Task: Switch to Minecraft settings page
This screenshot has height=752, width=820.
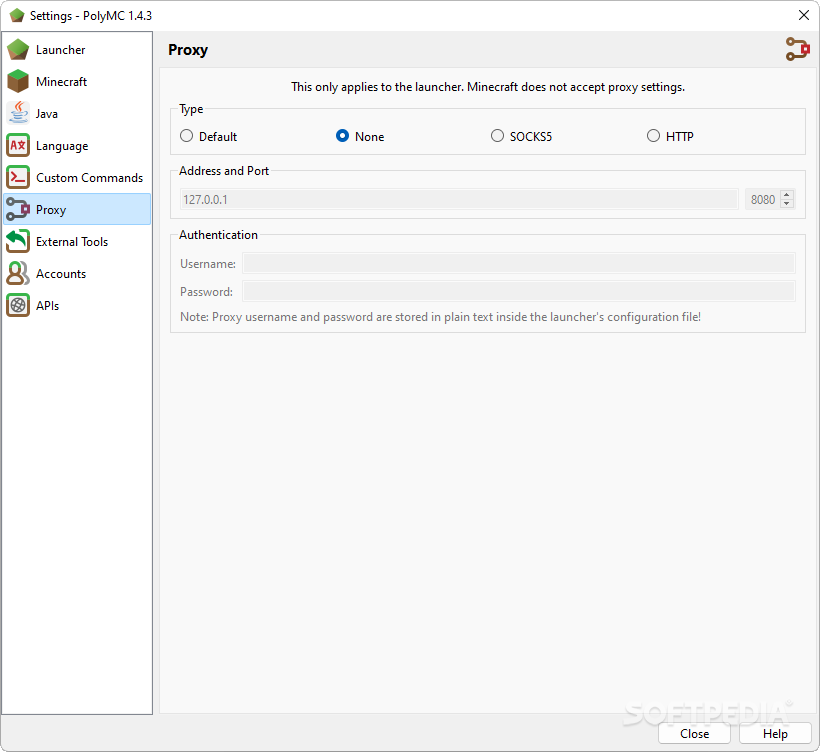Action: point(77,82)
